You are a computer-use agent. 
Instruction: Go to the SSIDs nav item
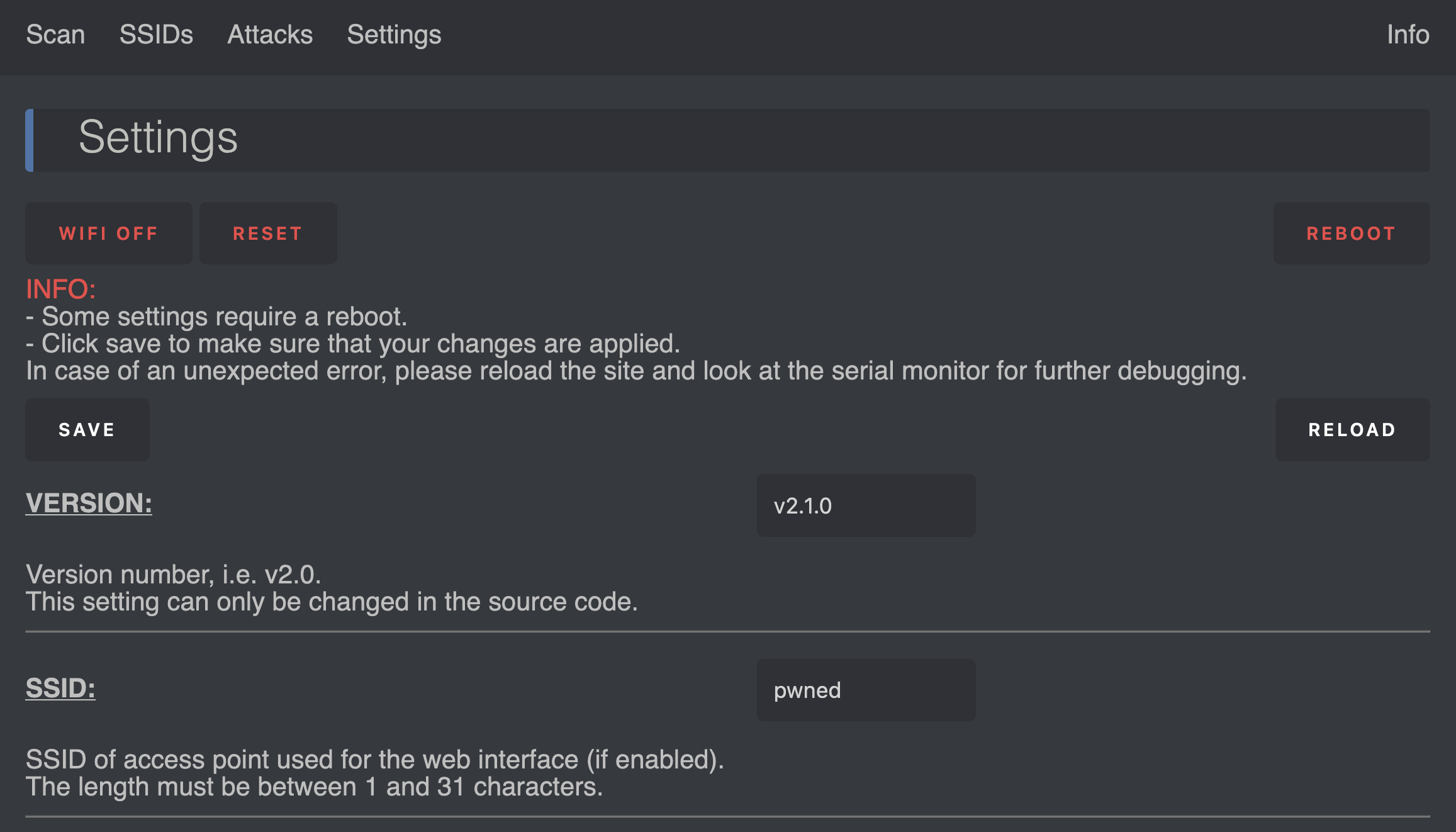pyautogui.click(x=156, y=35)
